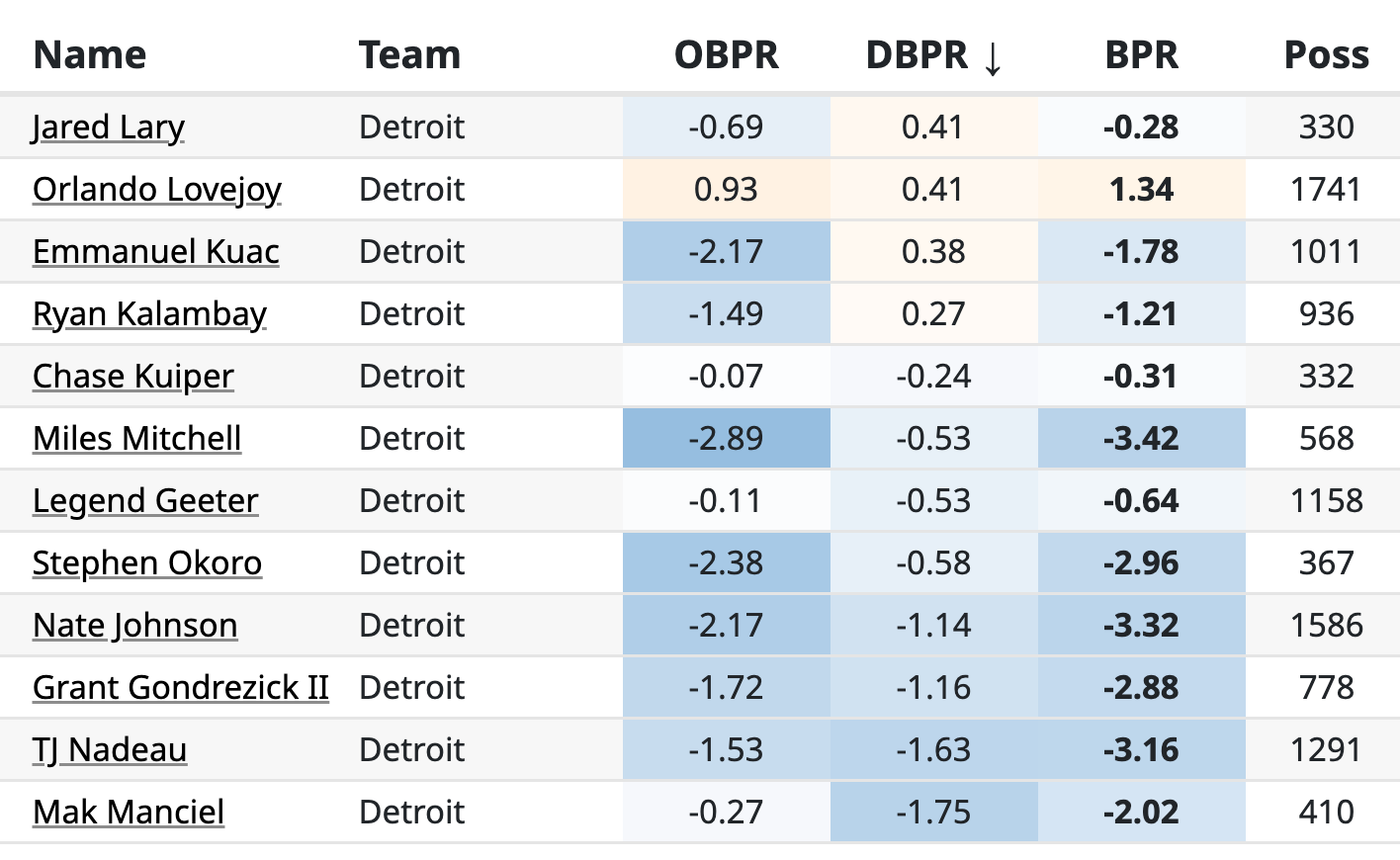Open Nate Johnson player link
This screenshot has width=1400, height=860.
pos(135,626)
